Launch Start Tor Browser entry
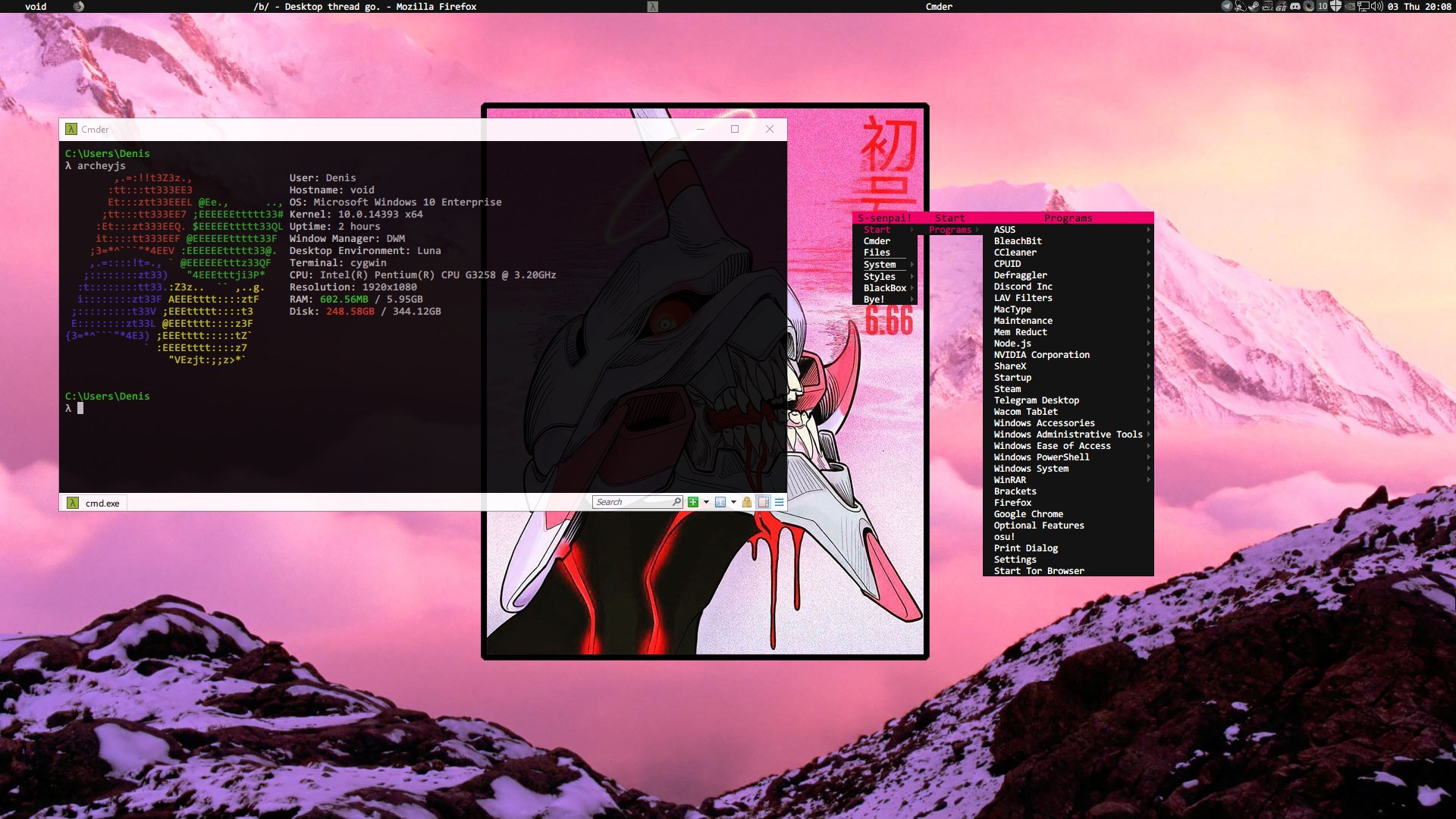 [x=1068, y=571]
